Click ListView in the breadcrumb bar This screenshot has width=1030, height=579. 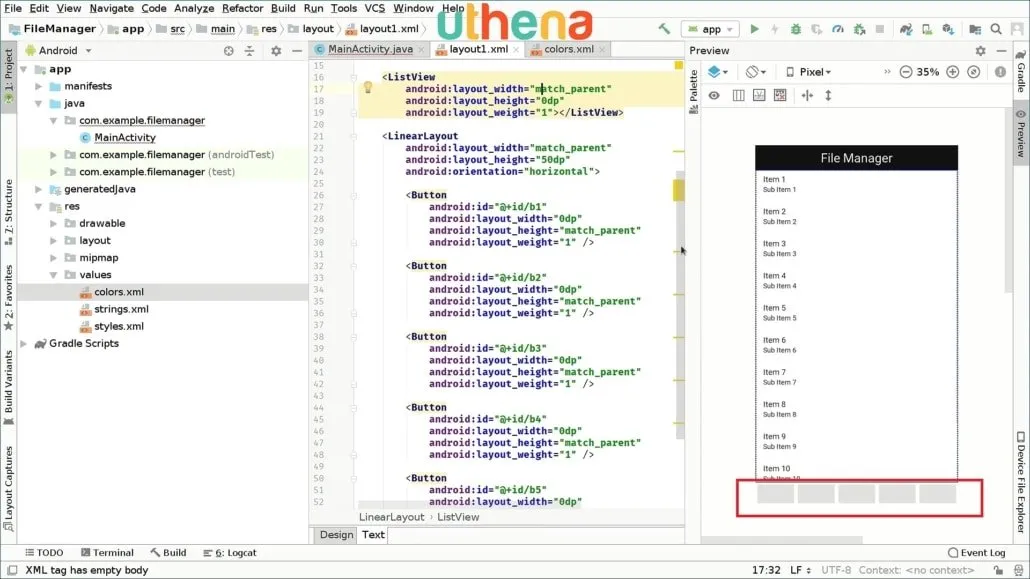(x=458, y=517)
